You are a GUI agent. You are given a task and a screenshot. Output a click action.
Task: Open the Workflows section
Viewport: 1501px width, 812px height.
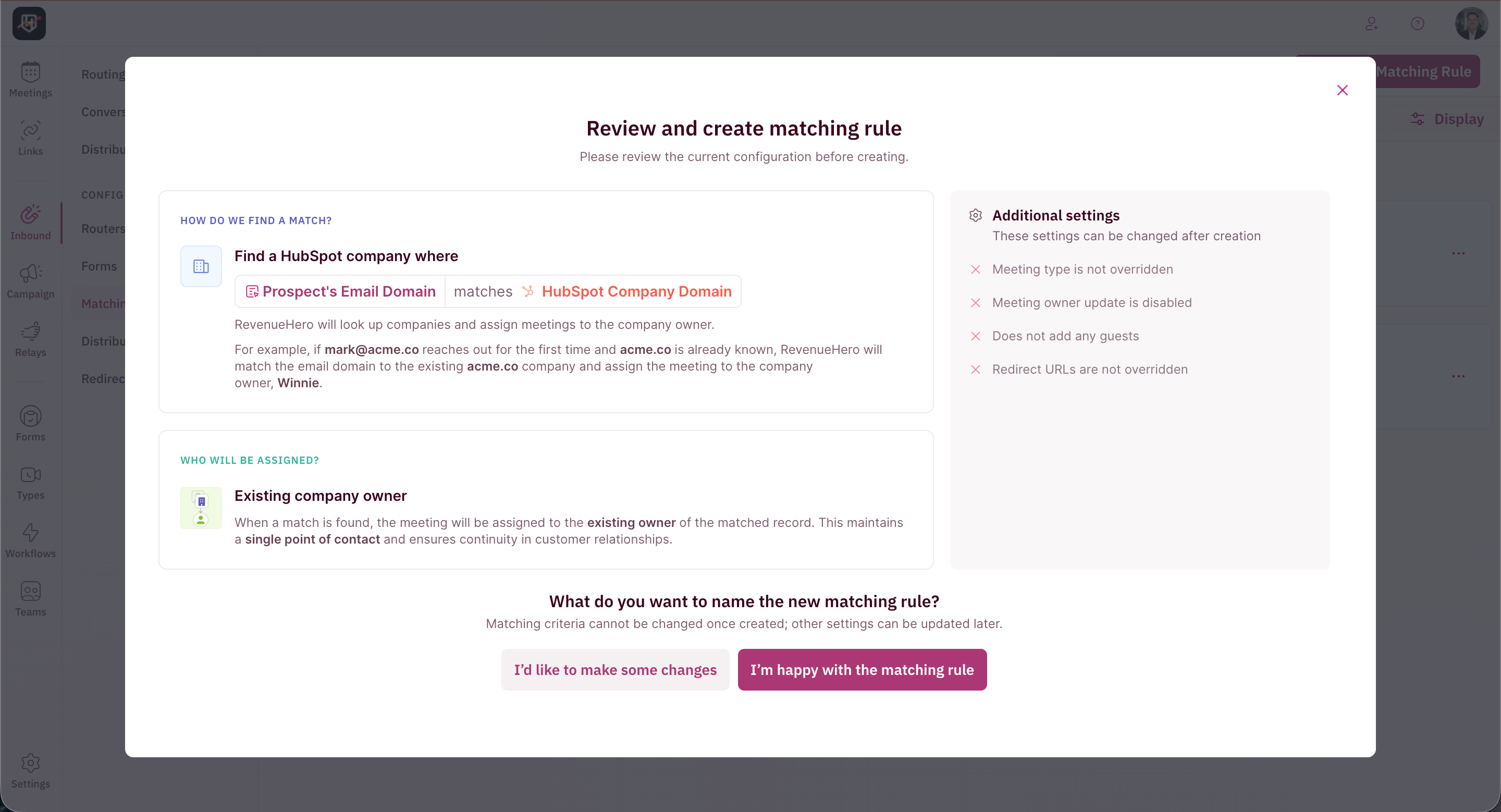[30, 540]
